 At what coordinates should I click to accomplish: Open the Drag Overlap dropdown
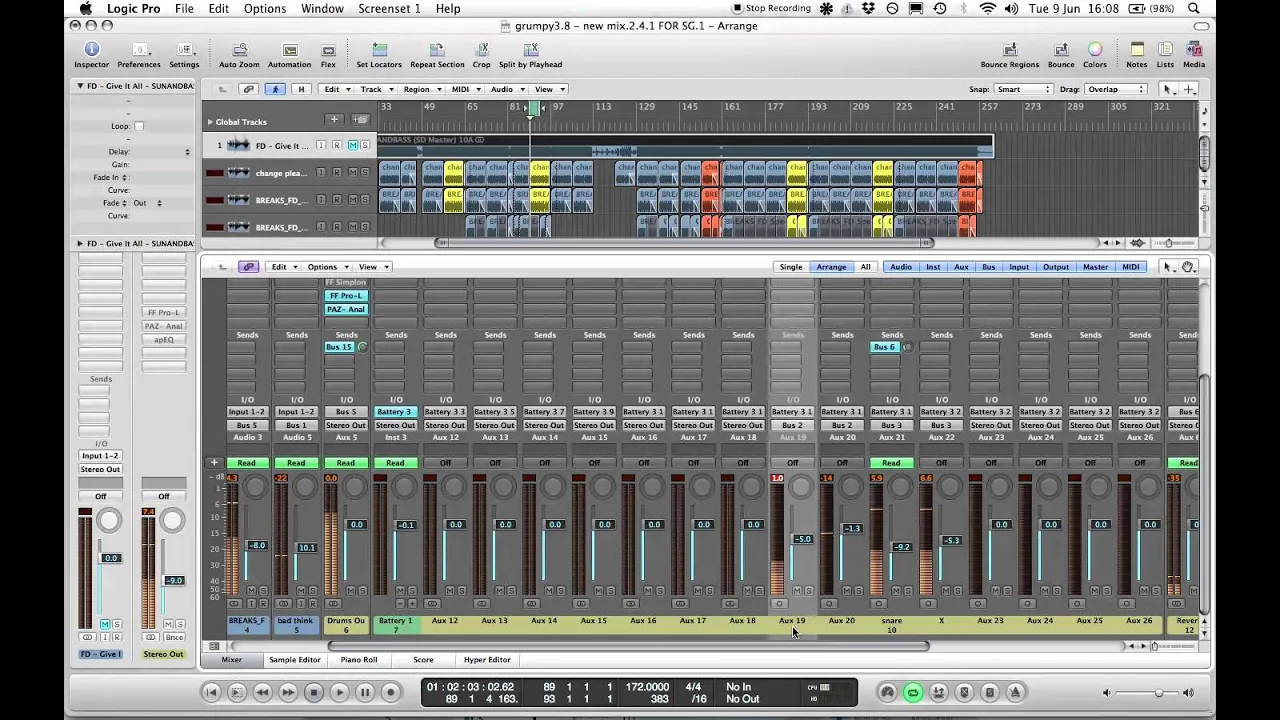point(1115,89)
